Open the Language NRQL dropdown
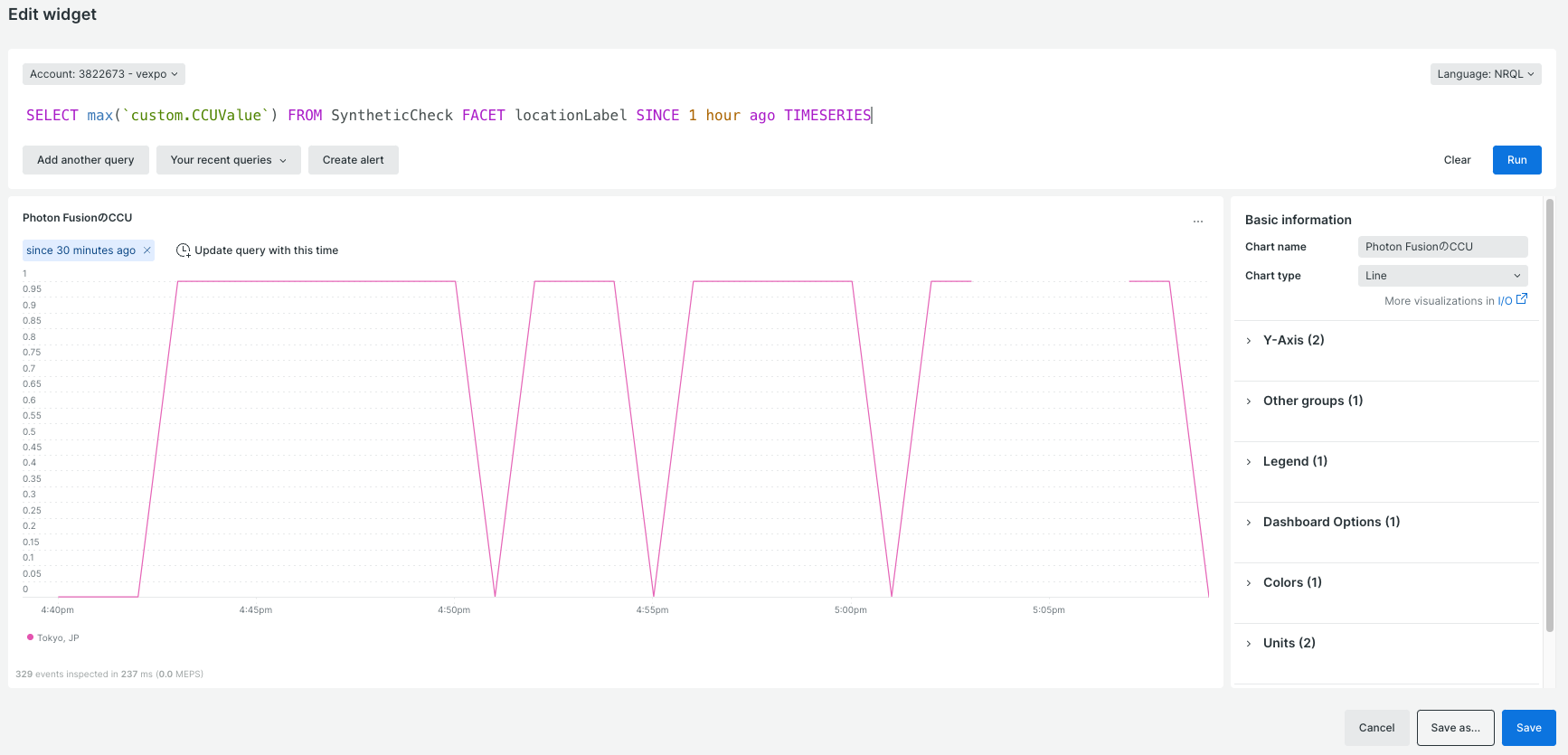This screenshot has width=1568, height=755. (x=1486, y=74)
